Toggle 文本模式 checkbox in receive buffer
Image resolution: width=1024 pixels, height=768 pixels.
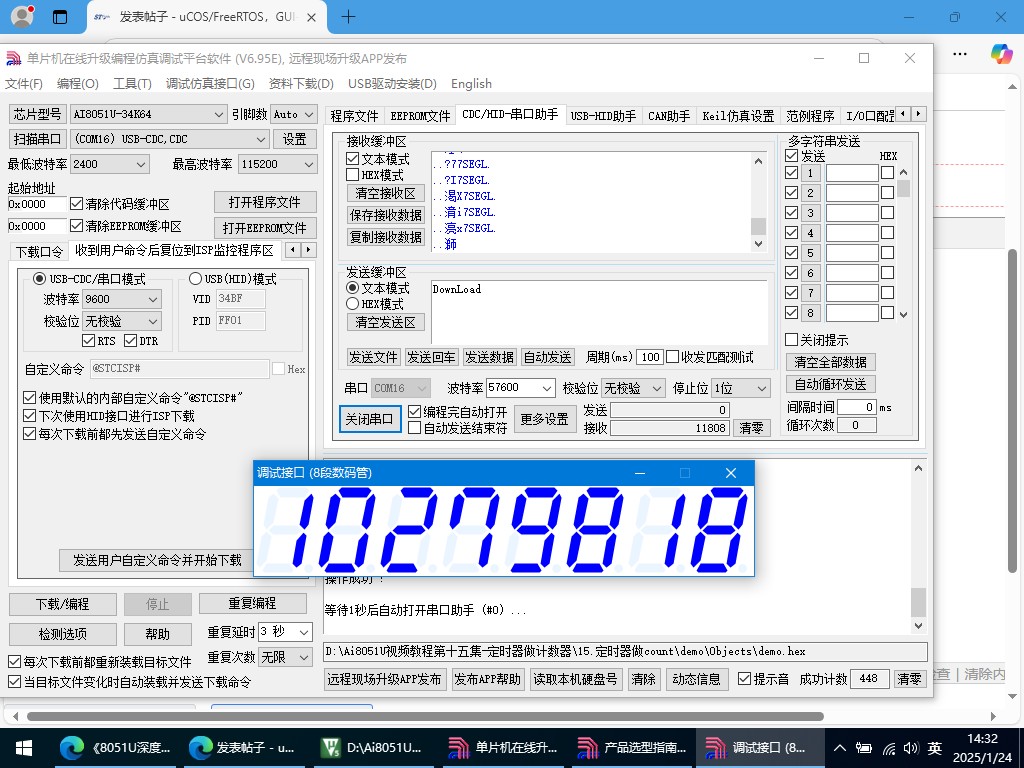tap(353, 159)
